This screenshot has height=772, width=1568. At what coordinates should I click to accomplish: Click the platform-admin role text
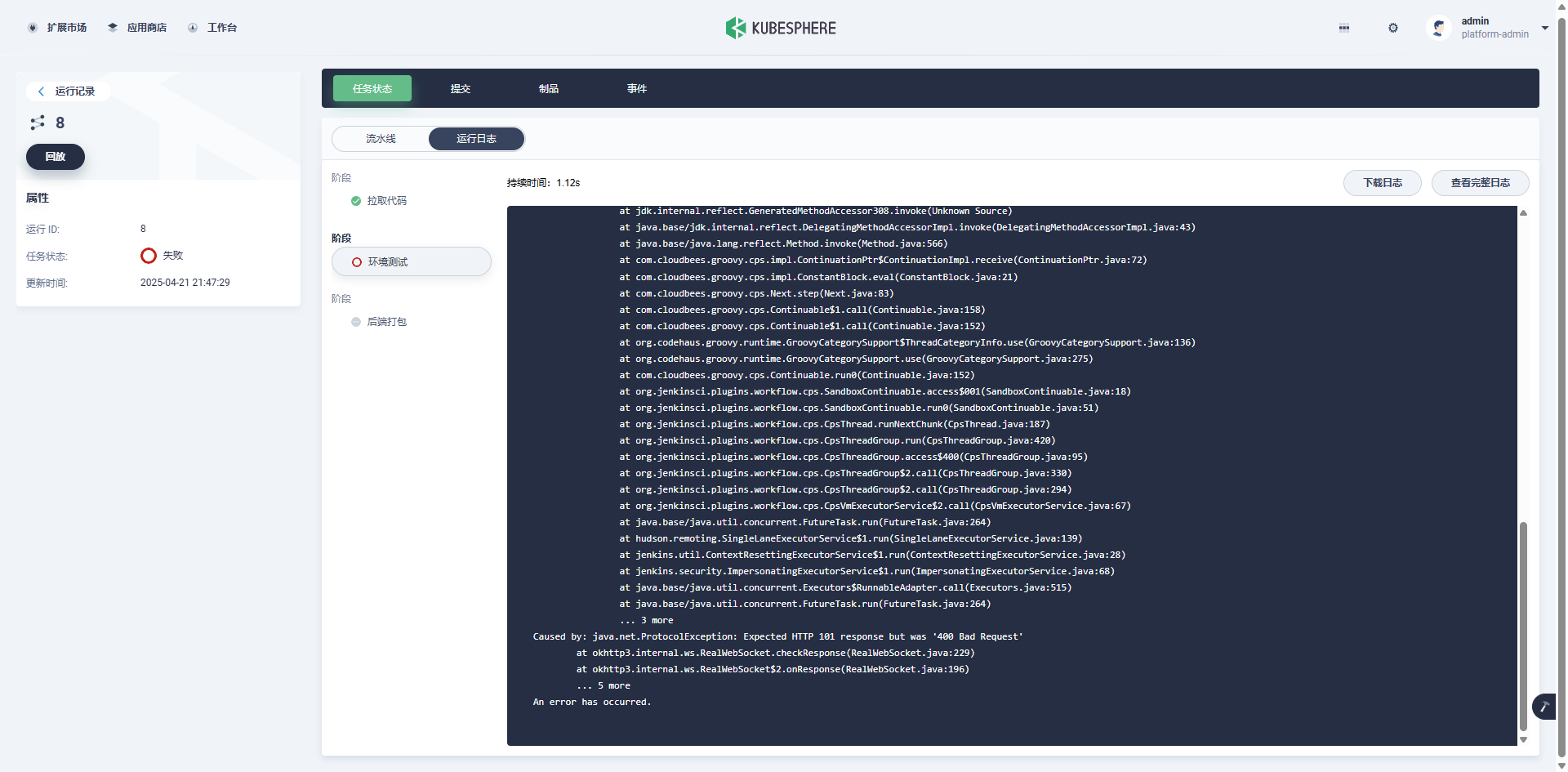(x=1495, y=34)
